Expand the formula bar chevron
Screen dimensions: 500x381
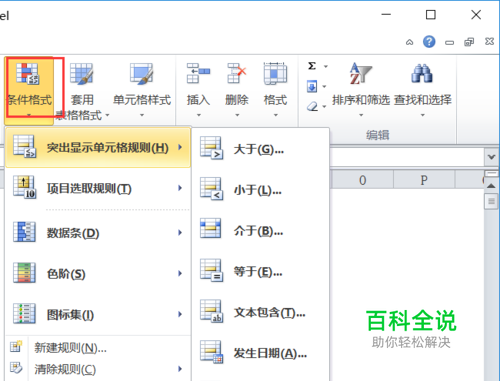pos(491,157)
